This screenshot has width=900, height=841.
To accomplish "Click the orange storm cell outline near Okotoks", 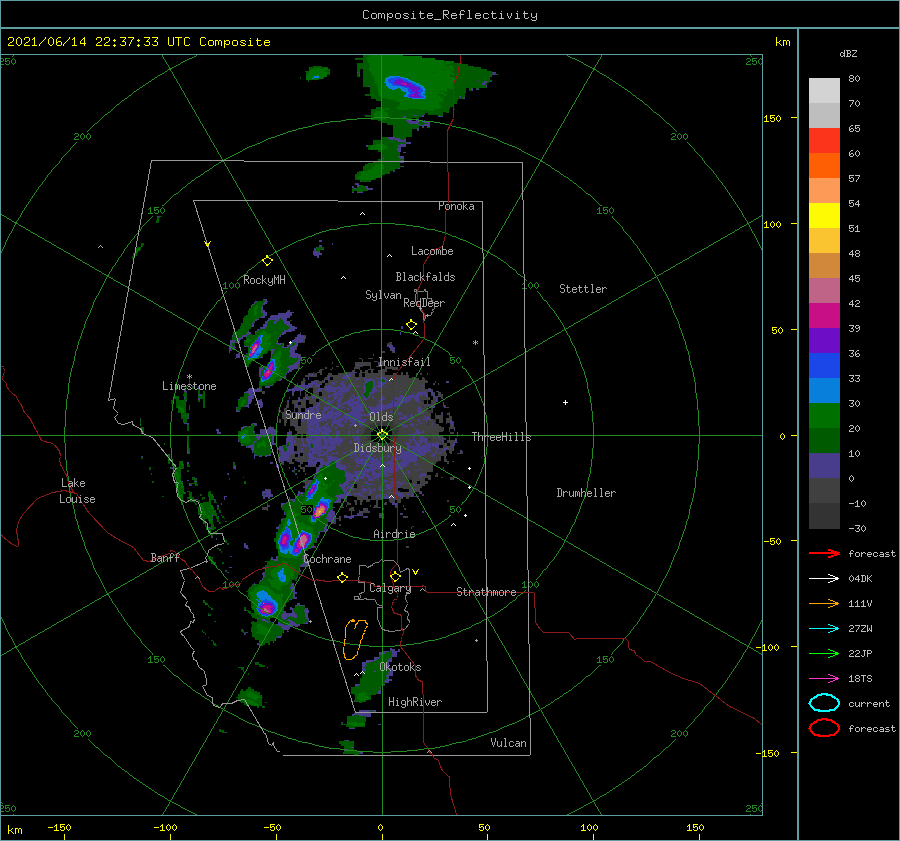I will click(x=355, y=639).
